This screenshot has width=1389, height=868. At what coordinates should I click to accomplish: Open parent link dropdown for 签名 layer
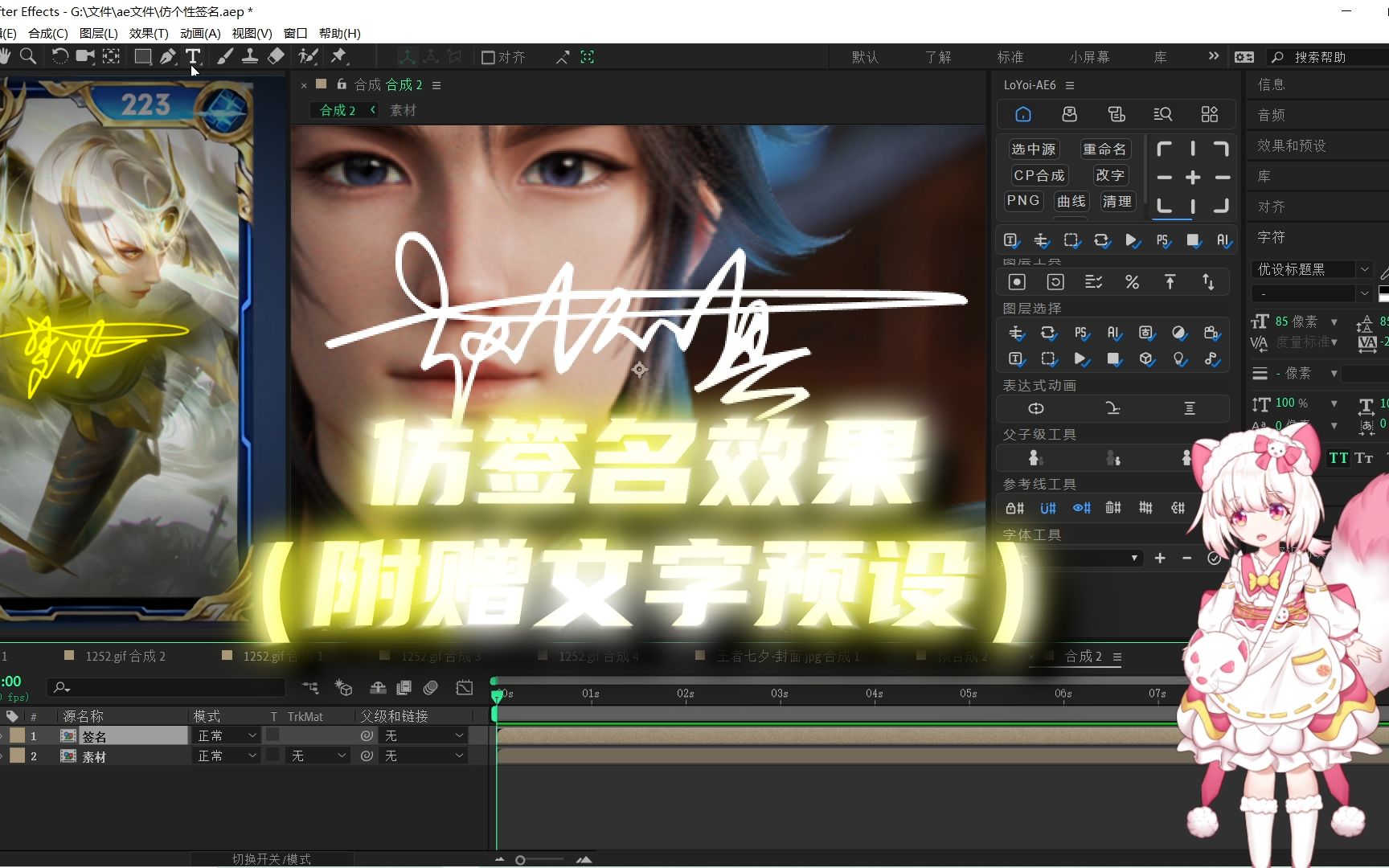[424, 735]
